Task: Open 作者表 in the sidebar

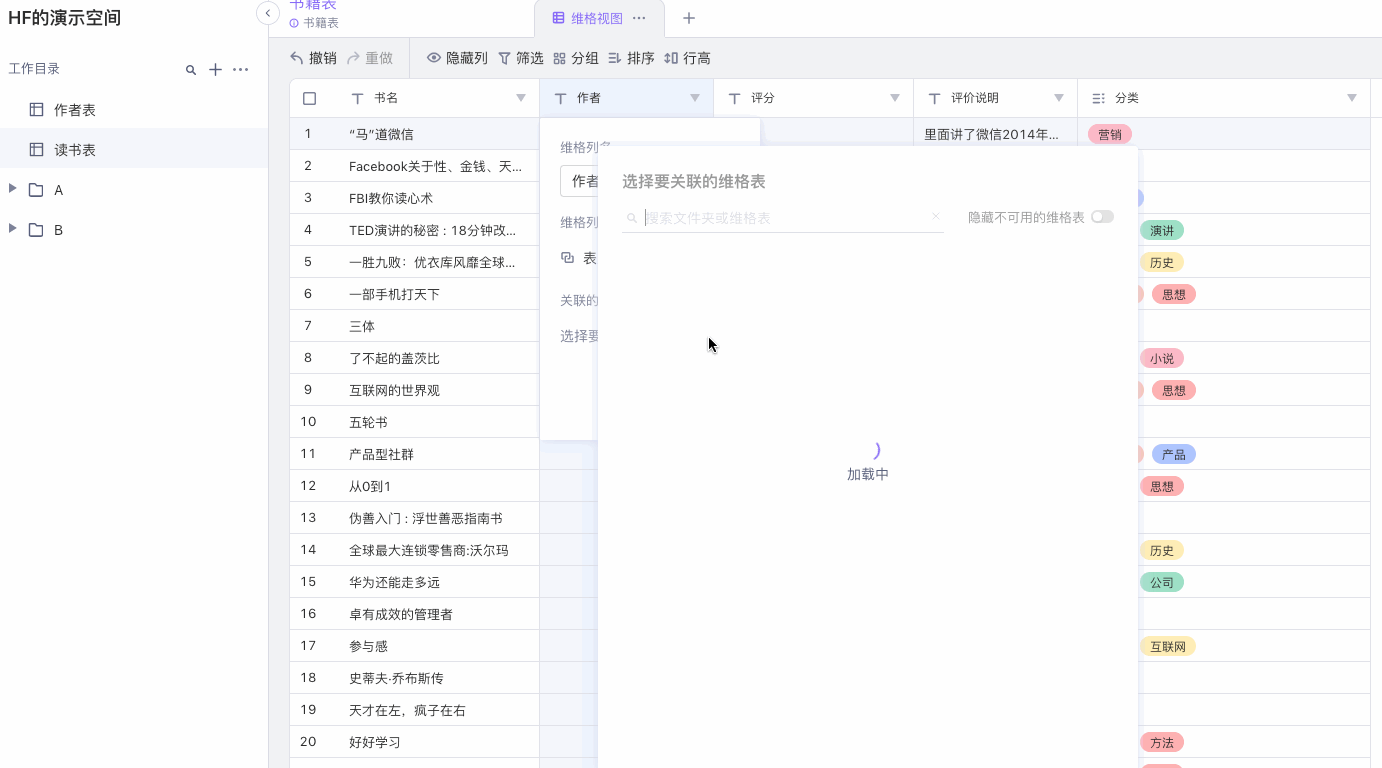Action: click(x=75, y=110)
